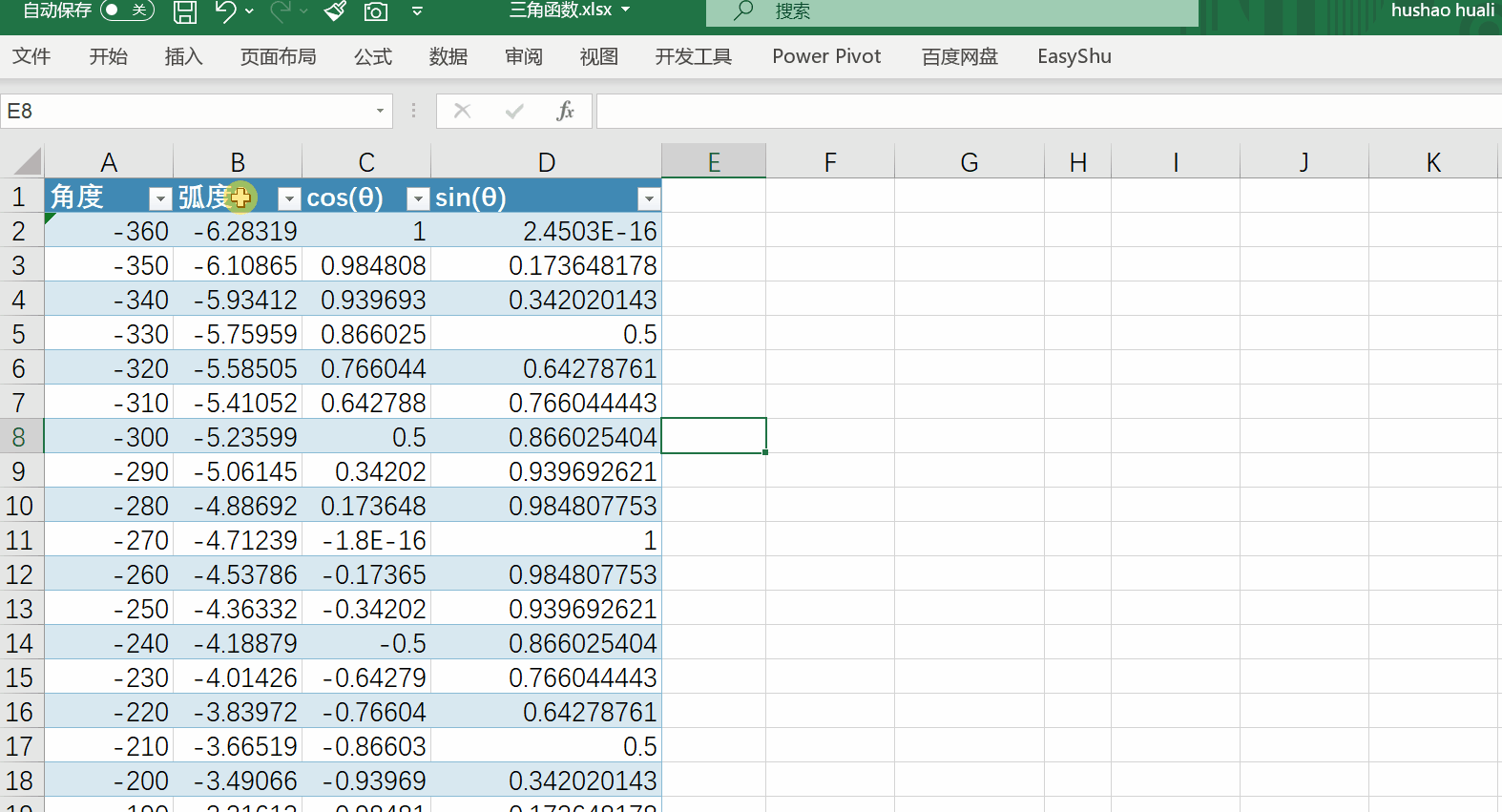
Task: Click the search magnifier icon
Action: 743,10
